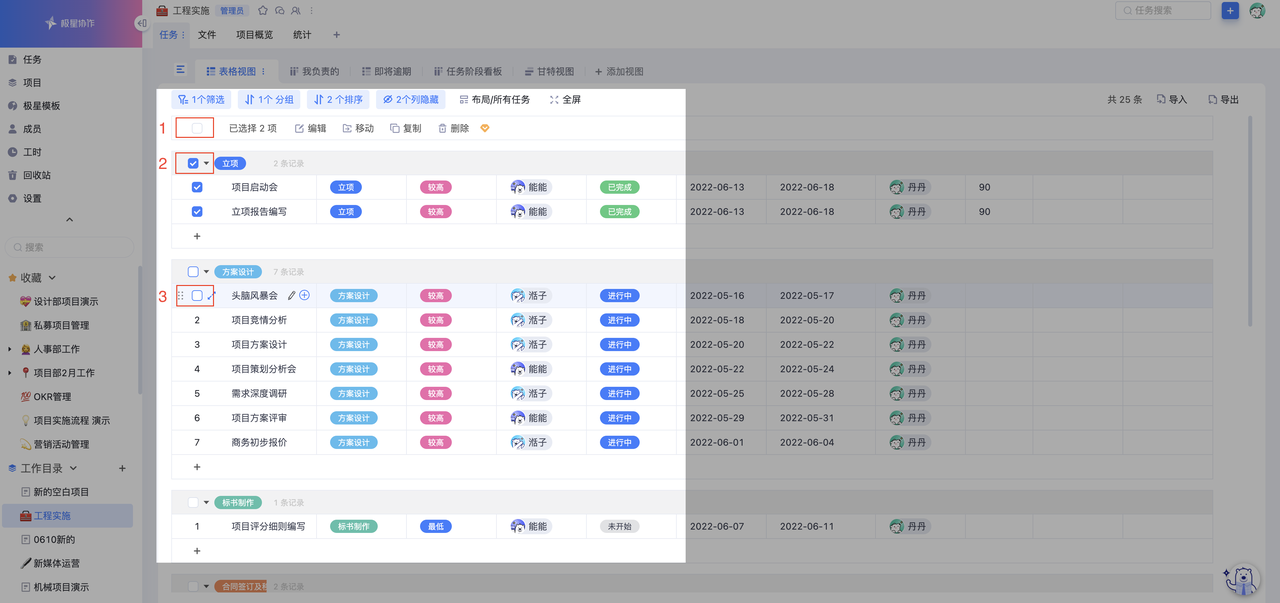This screenshot has width=1280, height=603.
Task: Add a record under the 方案设计 group
Action: (x=197, y=467)
